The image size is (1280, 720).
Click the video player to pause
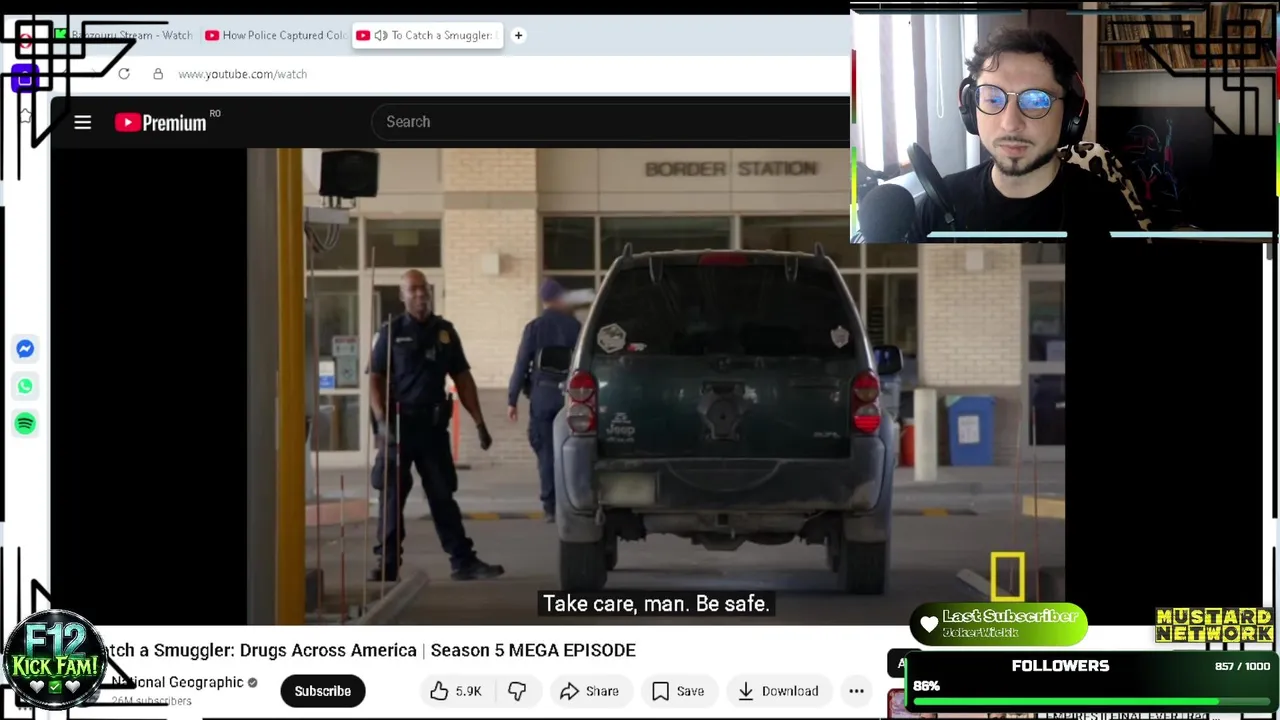click(656, 385)
